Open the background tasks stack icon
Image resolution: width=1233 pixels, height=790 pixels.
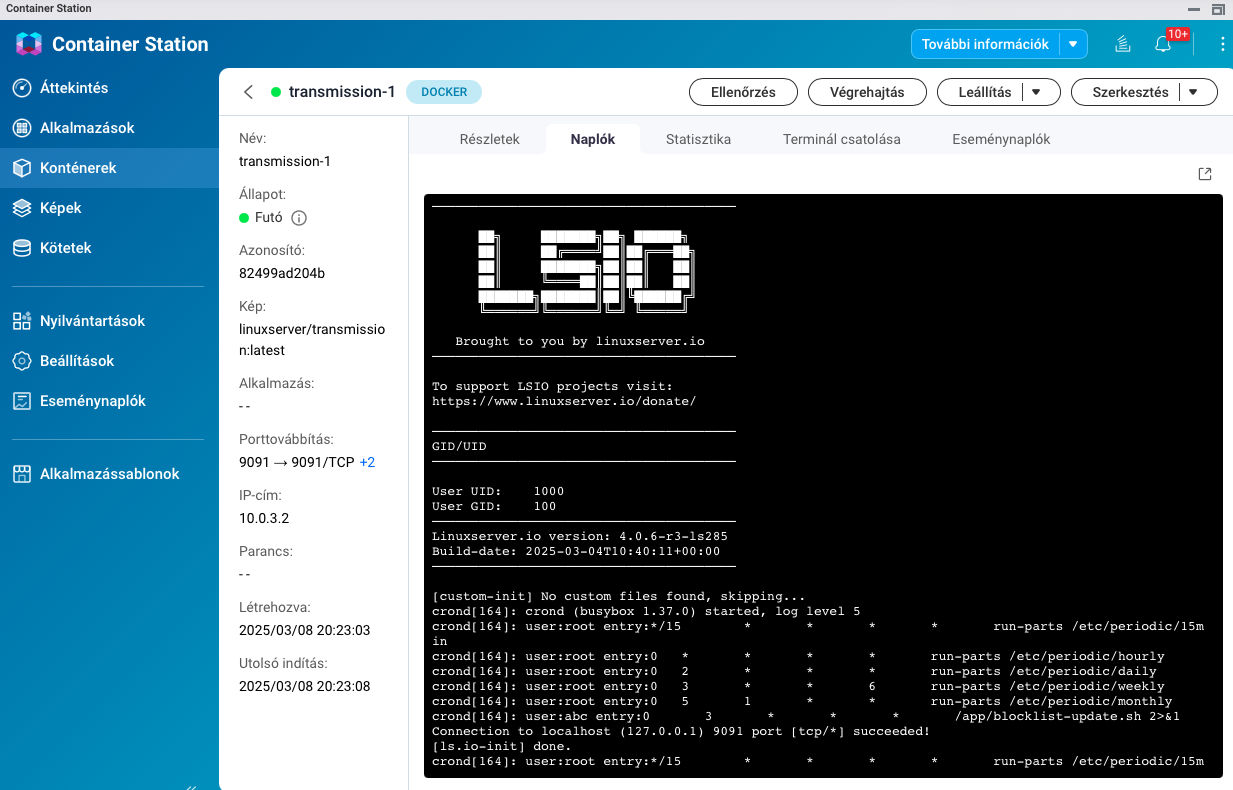(x=1123, y=44)
